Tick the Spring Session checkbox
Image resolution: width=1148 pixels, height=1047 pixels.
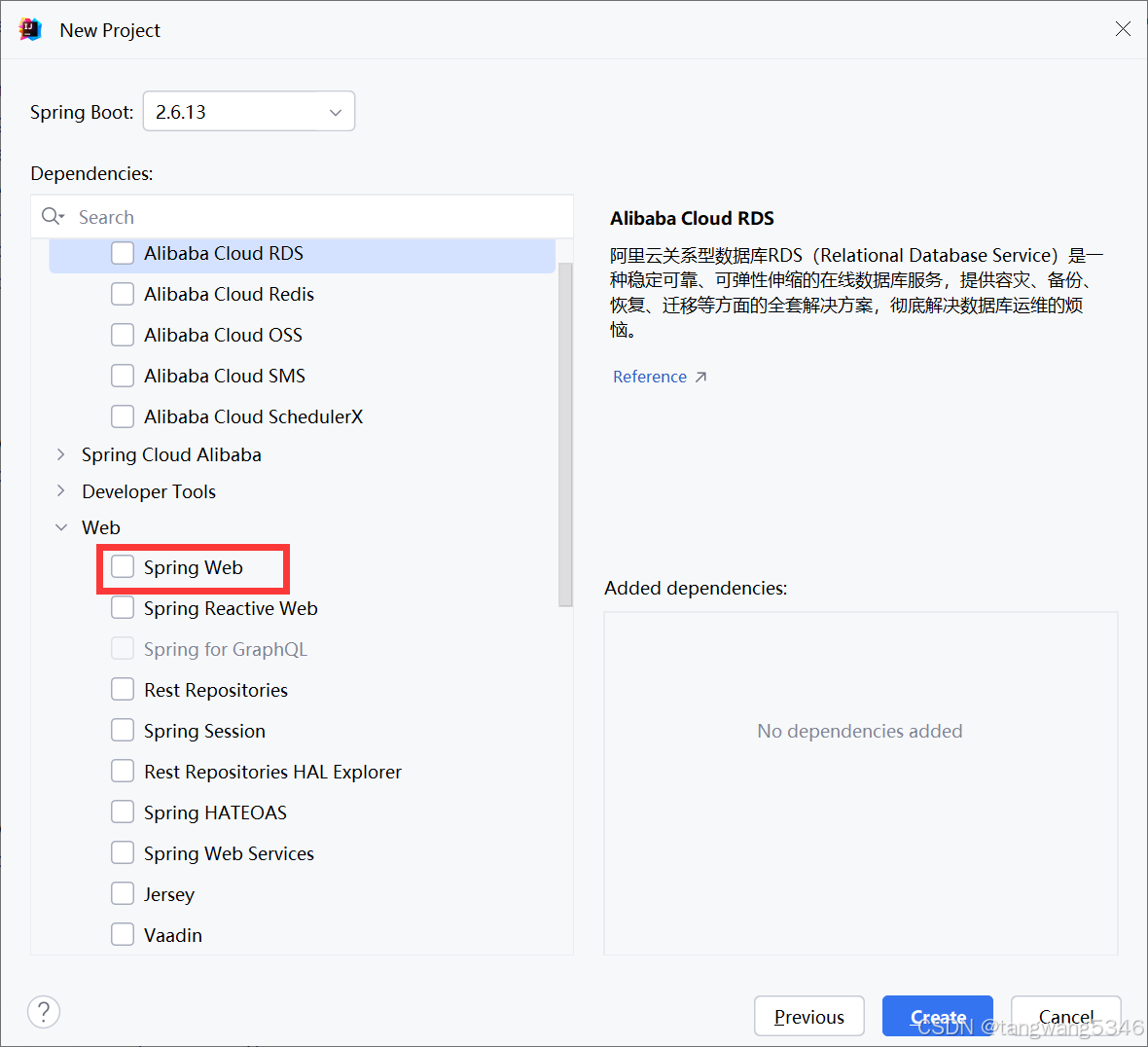(x=123, y=731)
